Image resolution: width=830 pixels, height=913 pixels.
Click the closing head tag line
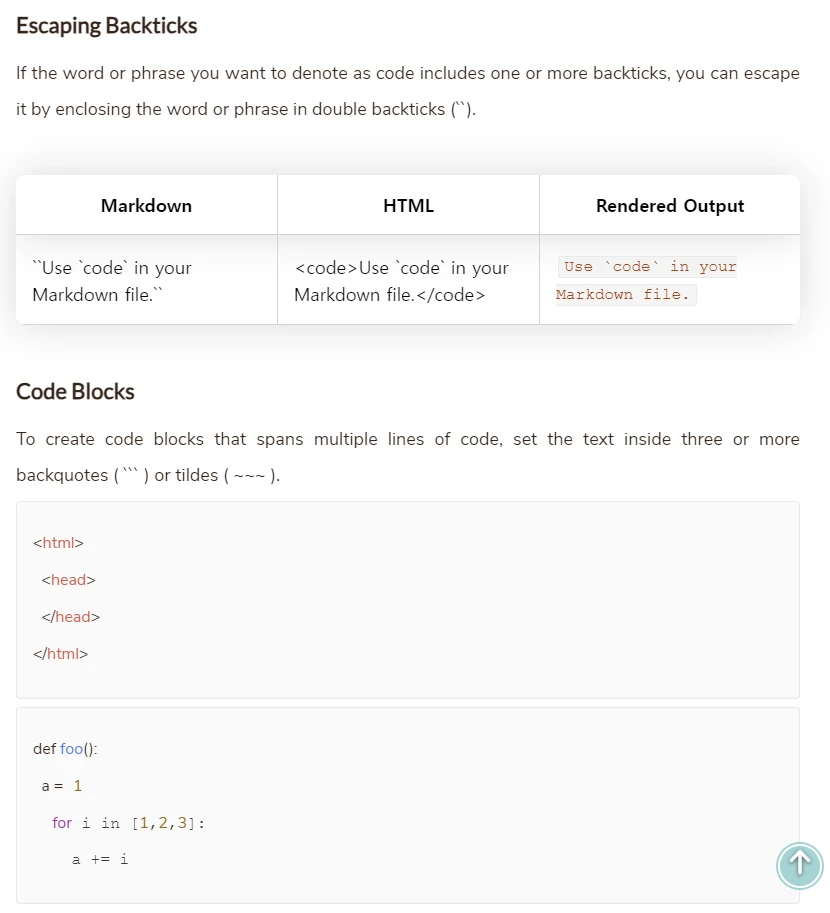coord(70,617)
